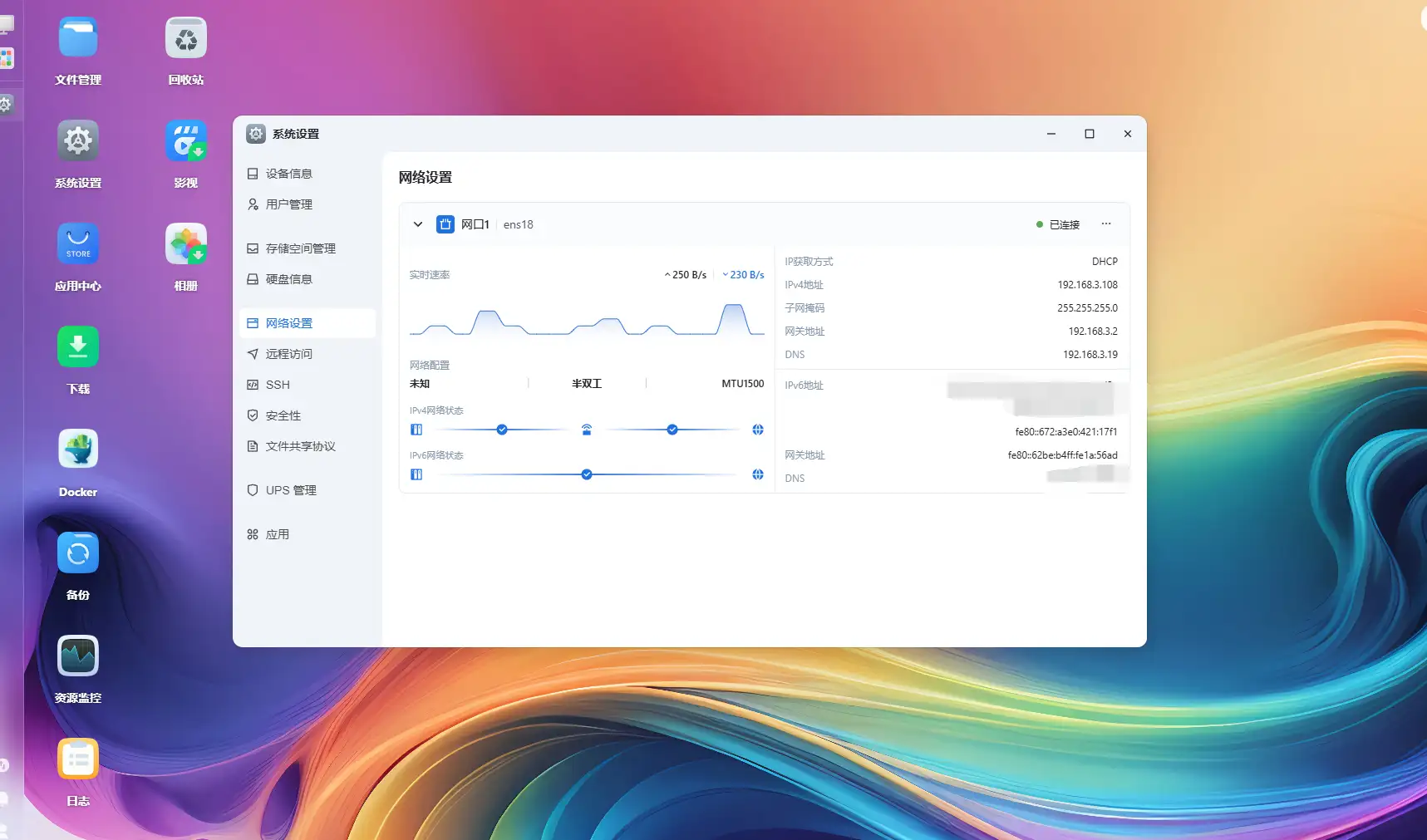
Task: Open the 网口1 three-dot more options menu
Action: coord(1106,224)
